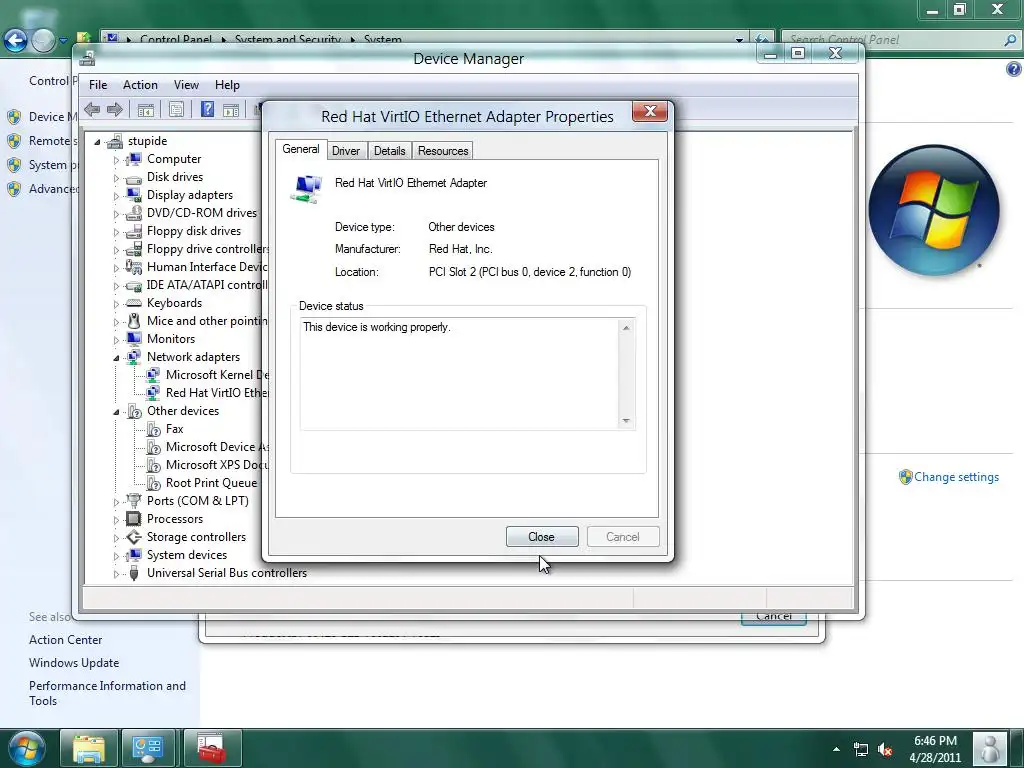Click the muted volume tray icon

click(886, 750)
